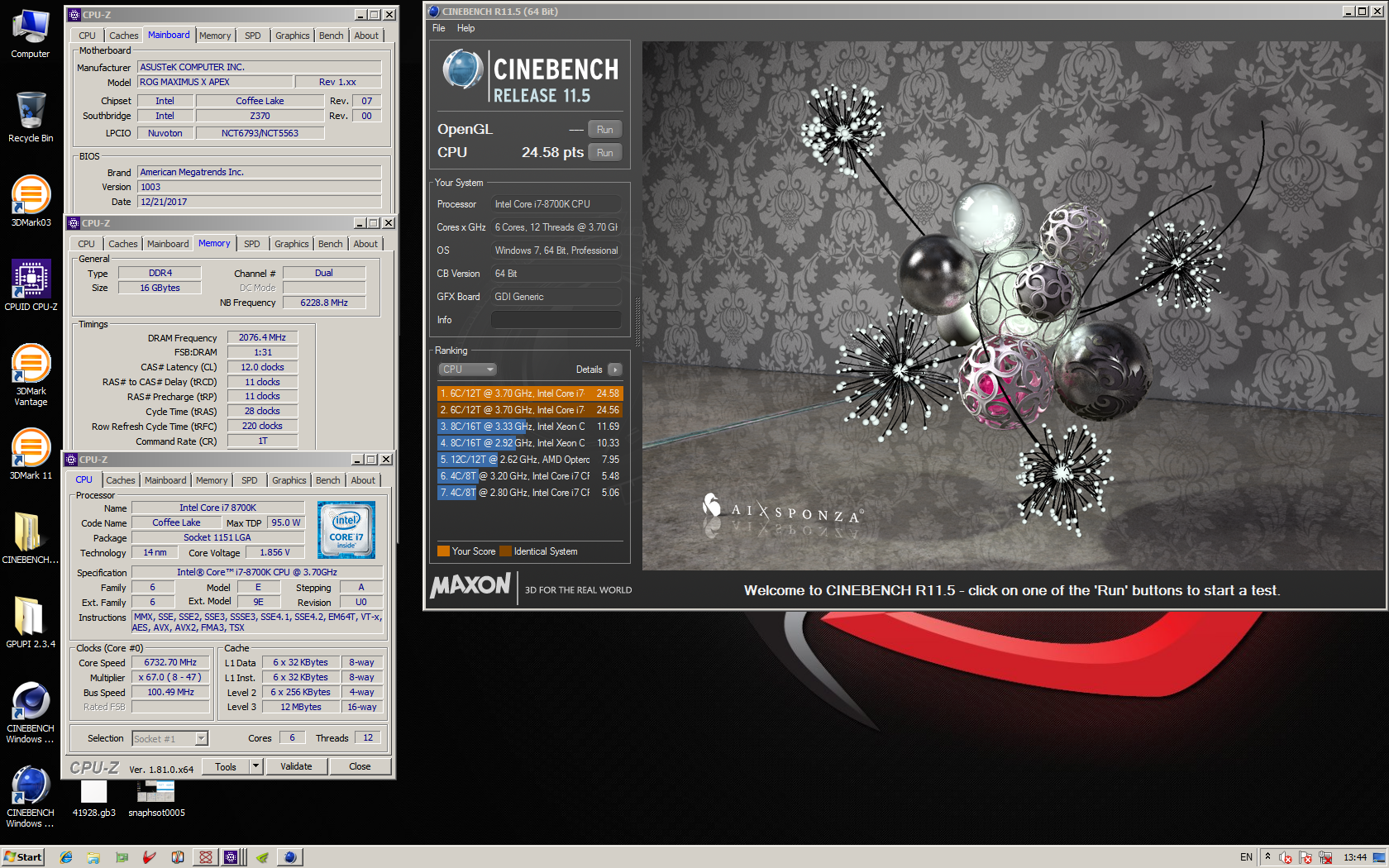Expand the Tools dropdown arrow in CPU-Z
This screenshot has width=1389, height=868.
[x=255, y=766]
